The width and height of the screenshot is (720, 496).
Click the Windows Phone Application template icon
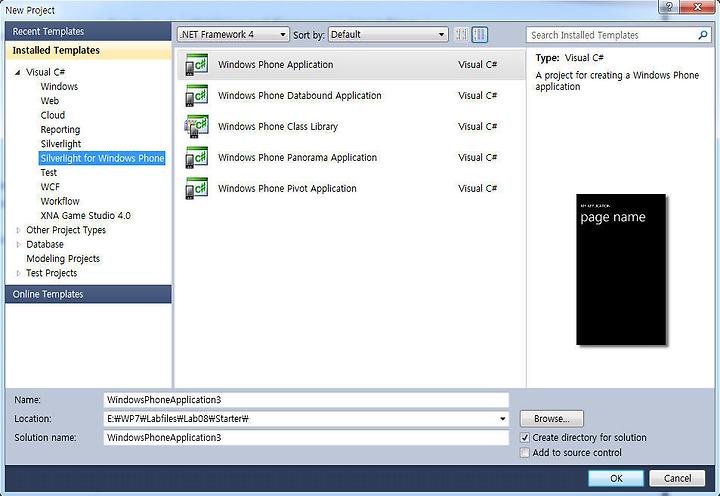(x=197, y=65)
